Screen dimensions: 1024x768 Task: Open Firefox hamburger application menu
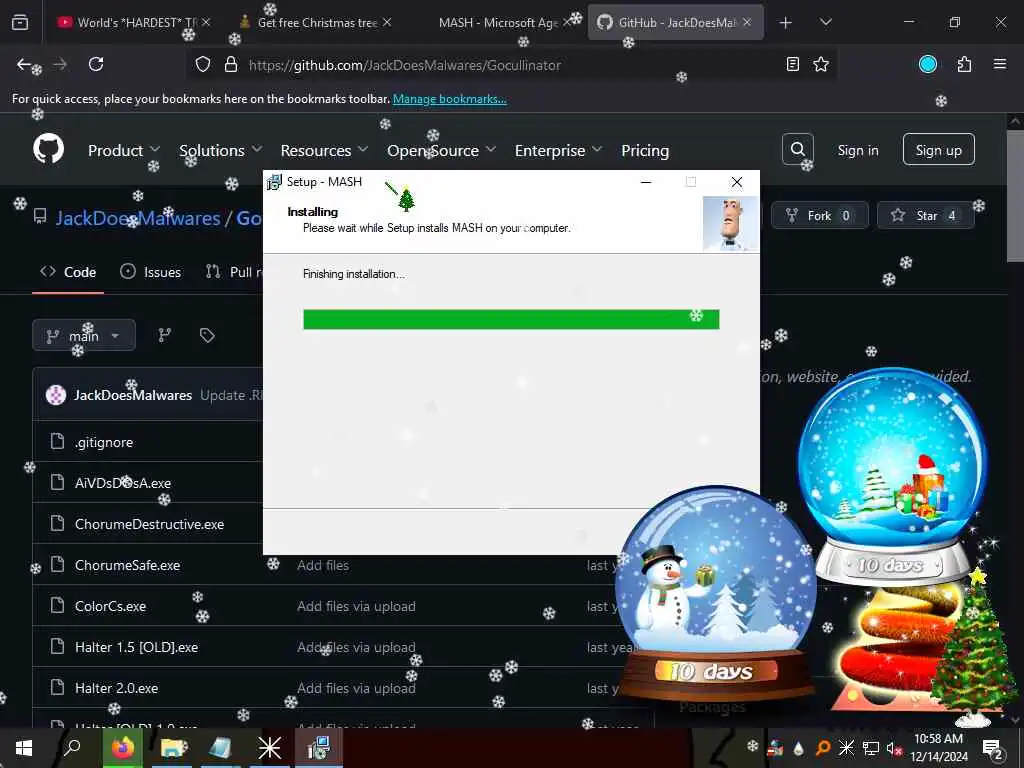[x=1000, y=64]
